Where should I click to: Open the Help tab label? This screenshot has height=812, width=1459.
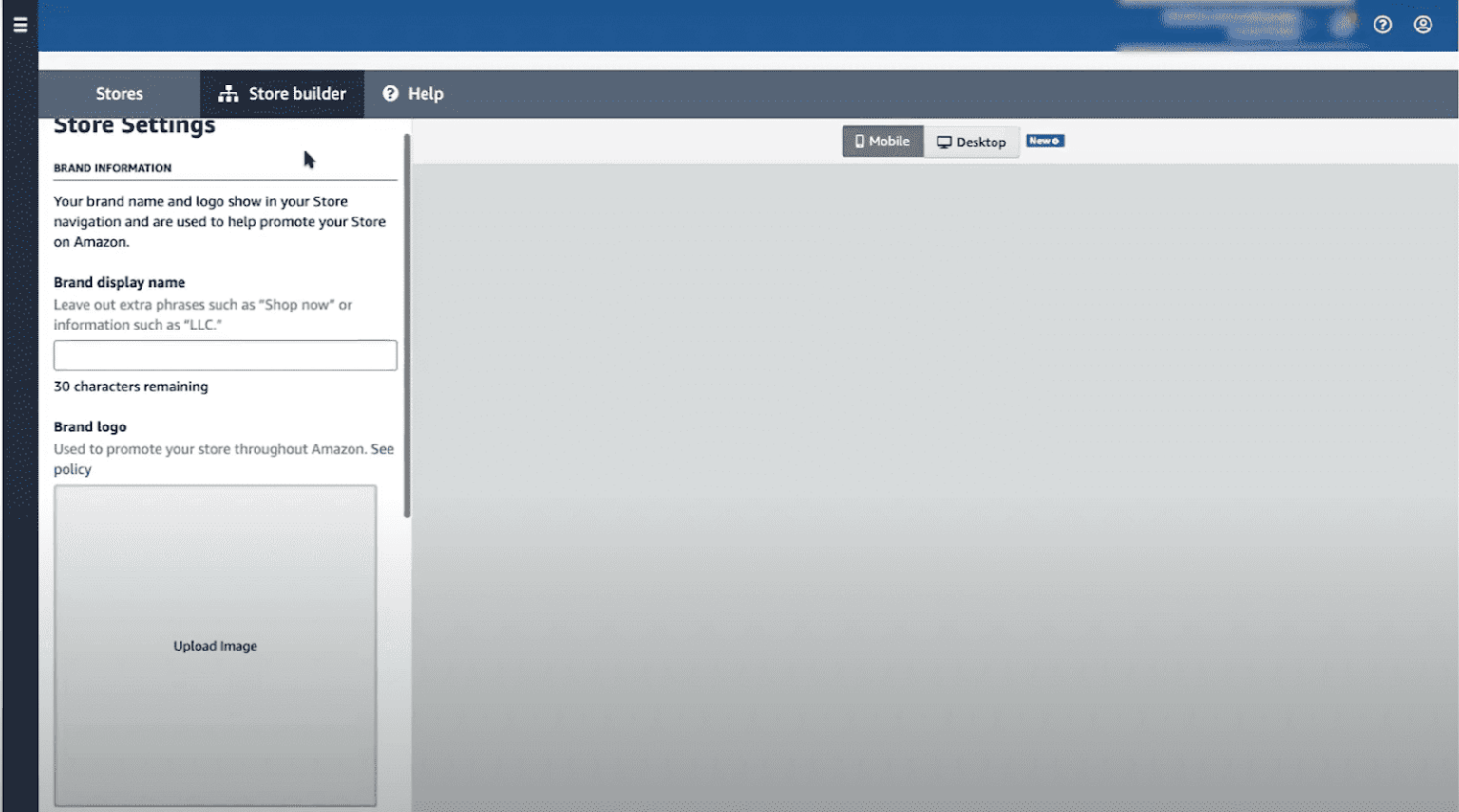tap(426, 94)
